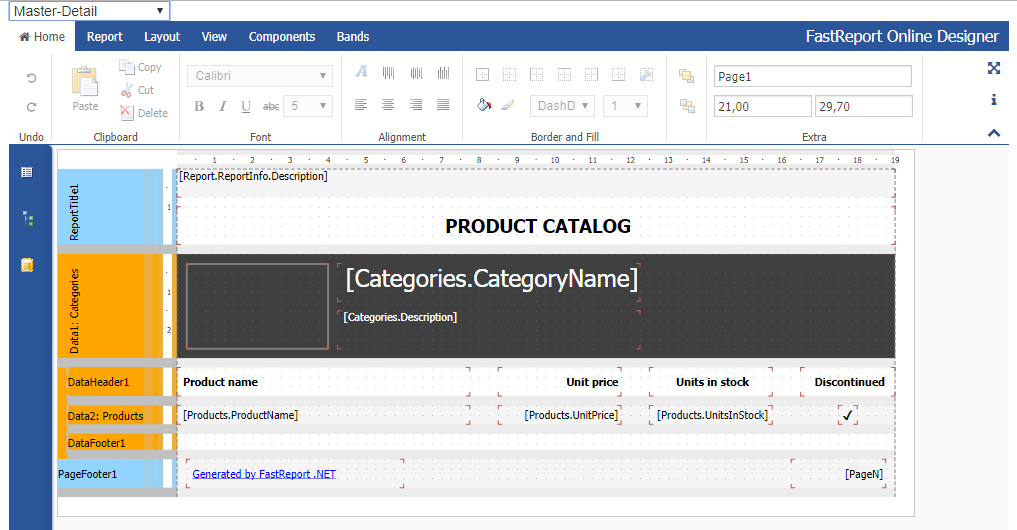Select the category picture placeholder box
Viewport: 1017px width, 530px height.
(x=257, y=306)
